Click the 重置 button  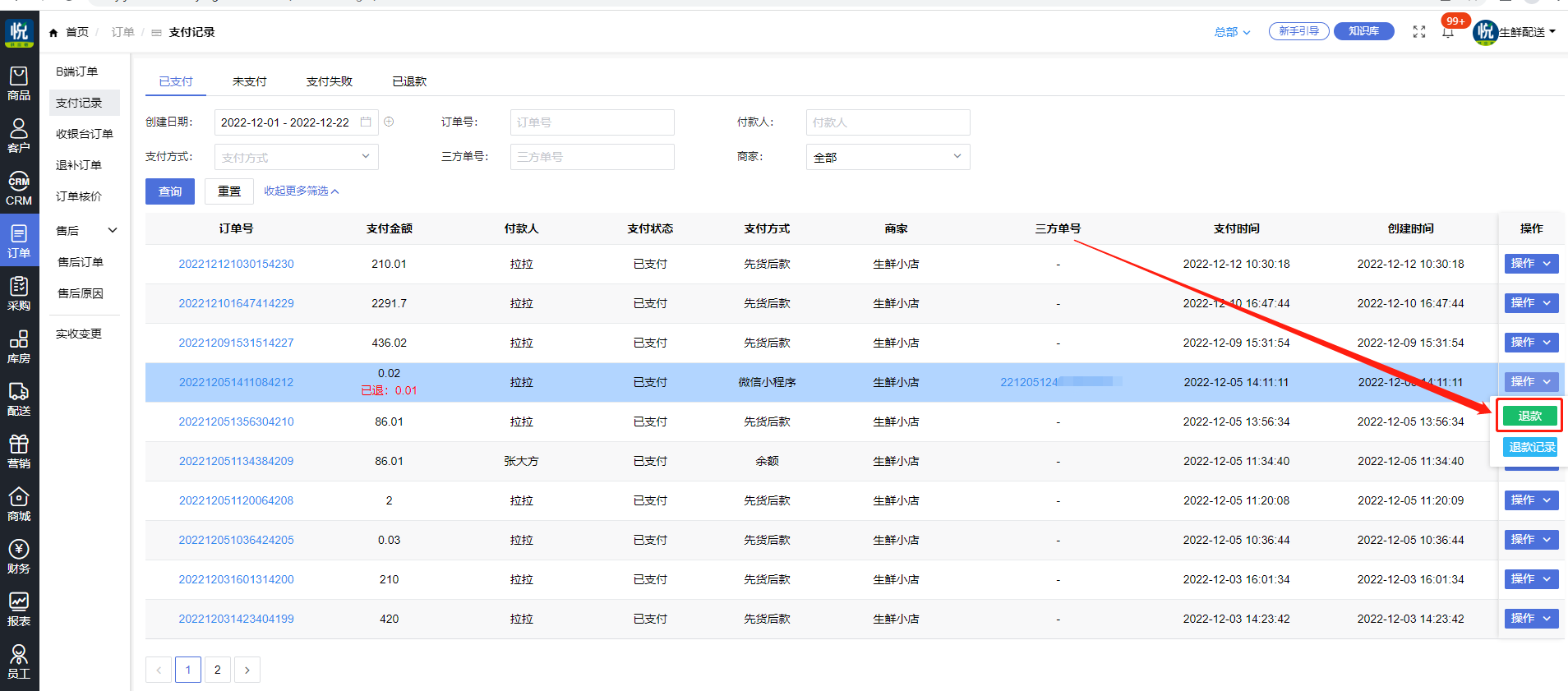229,191
